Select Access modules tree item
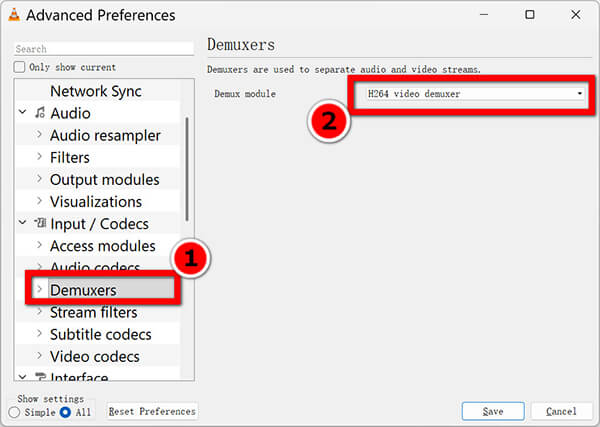Screen dimensions: 600x427 [x=103, y=246]
